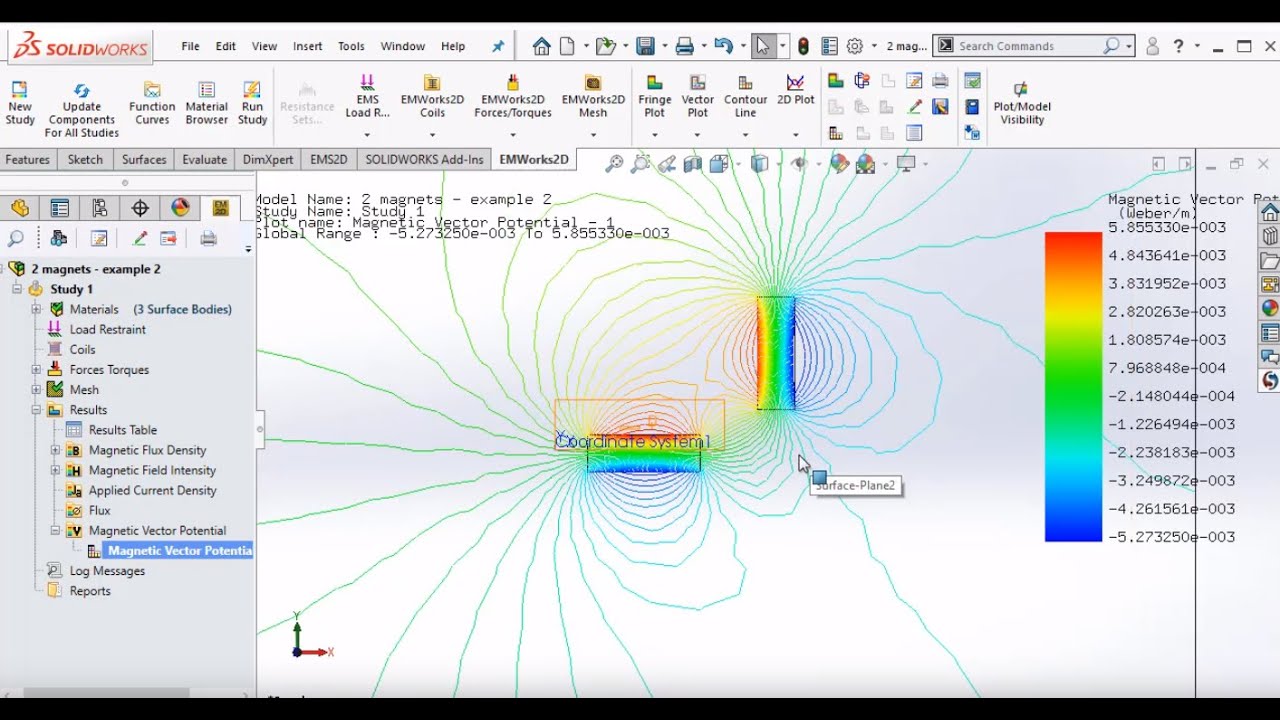The width and height of the screenshot is (1280, 720).
Task: Click the Undo arrow
Action: pos(724,46)
